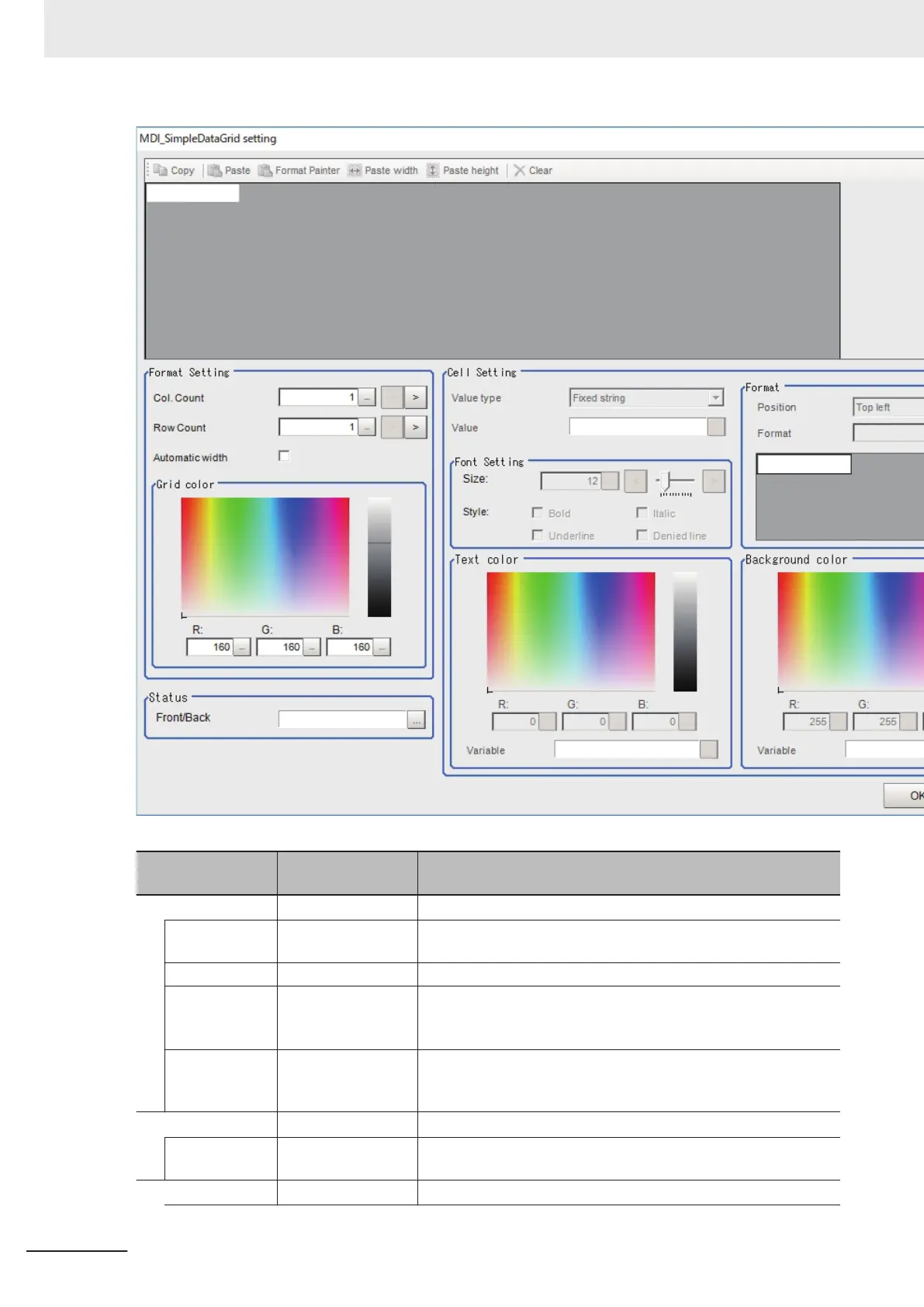Screen dimensions: 924x1307
Task: Click the Text color Variable browse button
Action: tap(709, 749)
